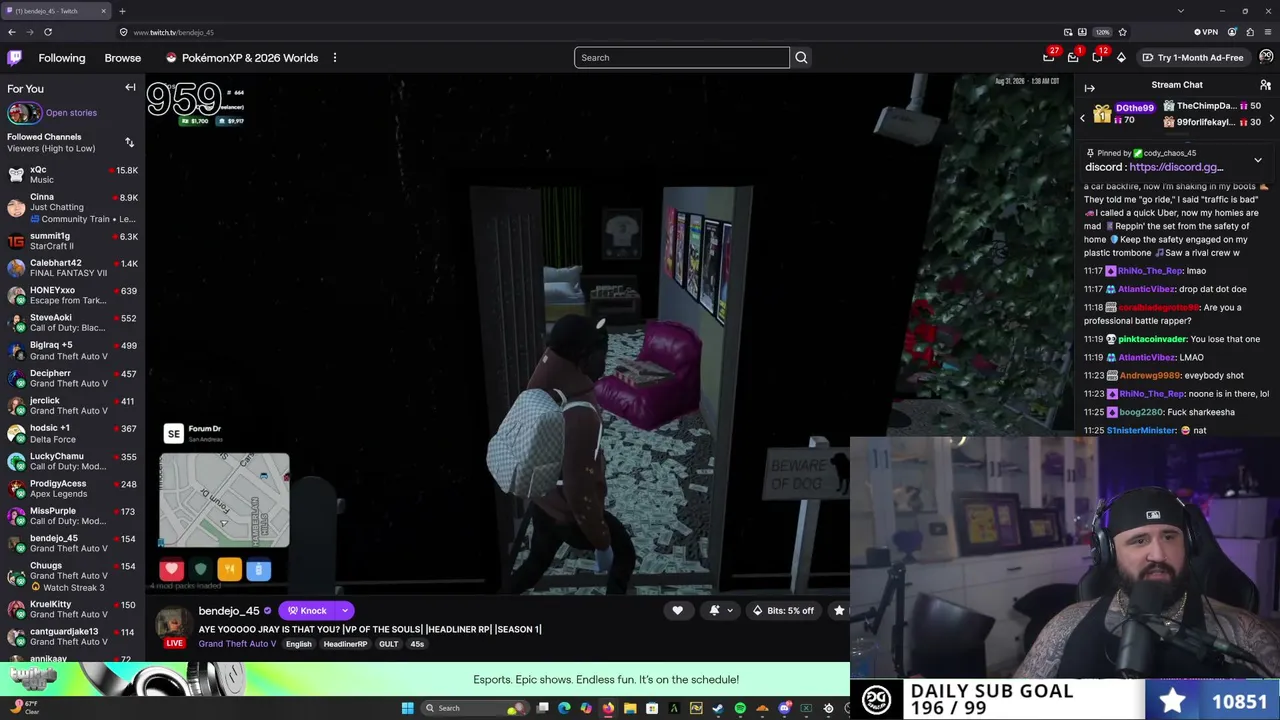Toggle stream notifications bell

[x=714, y=611]
